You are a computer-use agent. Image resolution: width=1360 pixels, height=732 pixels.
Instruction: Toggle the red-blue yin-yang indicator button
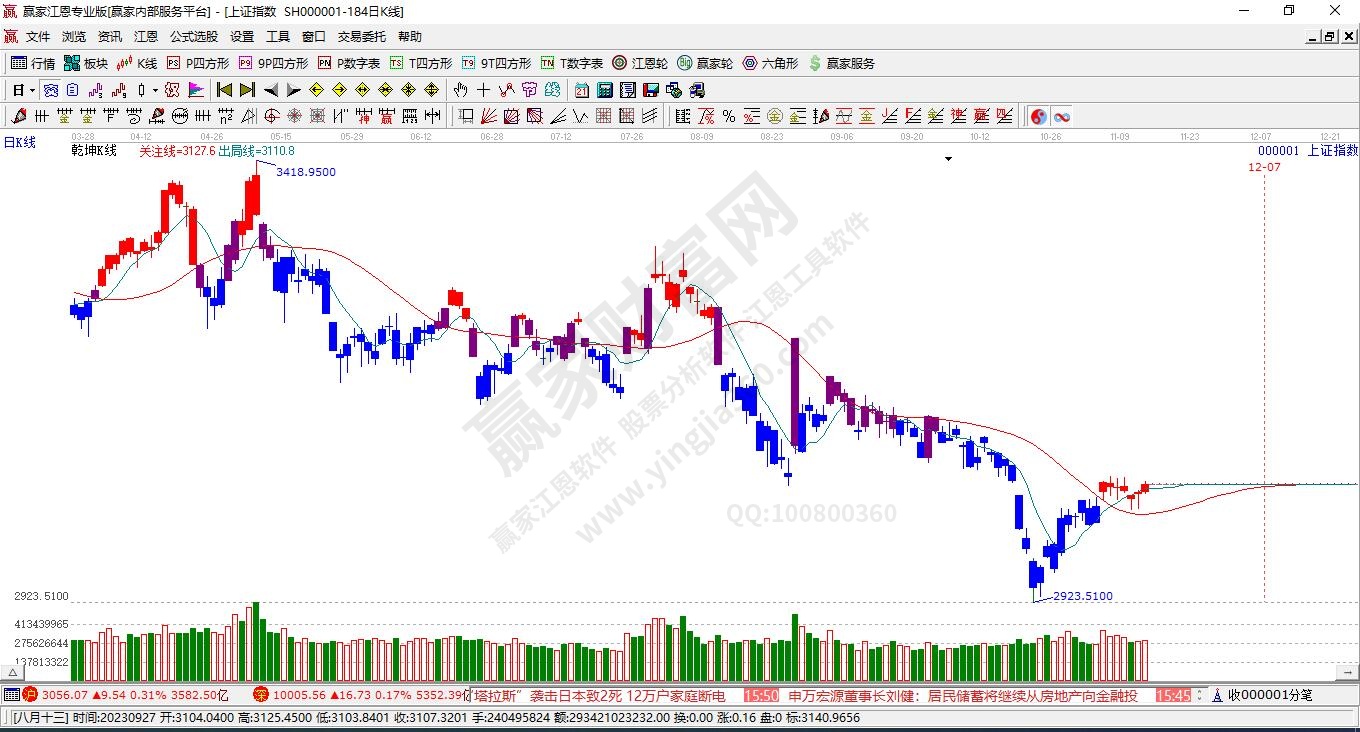(1039, 116)
